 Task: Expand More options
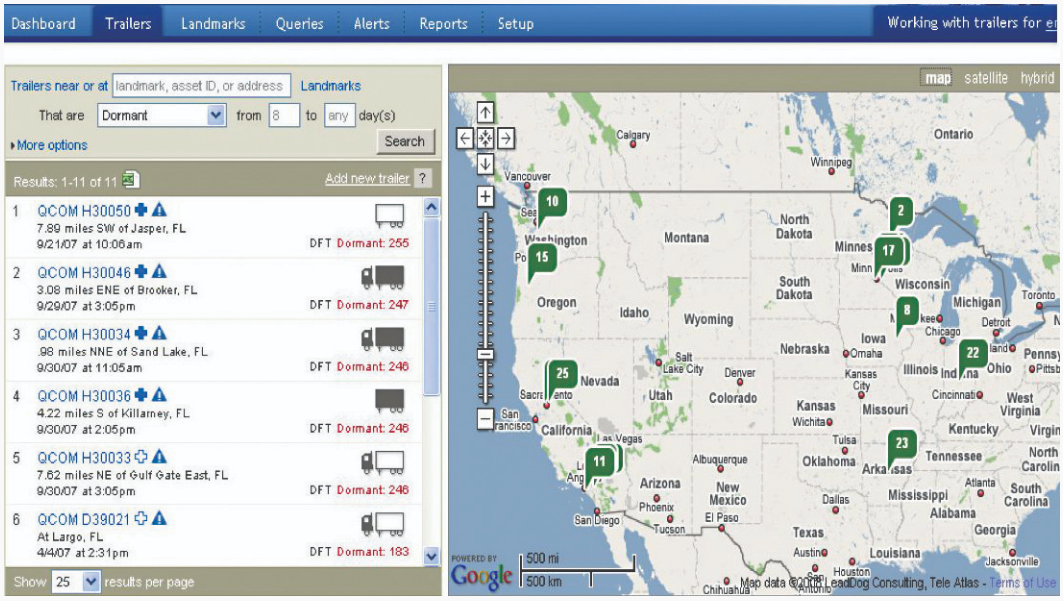pyautogui.click(x=50, y=146)
